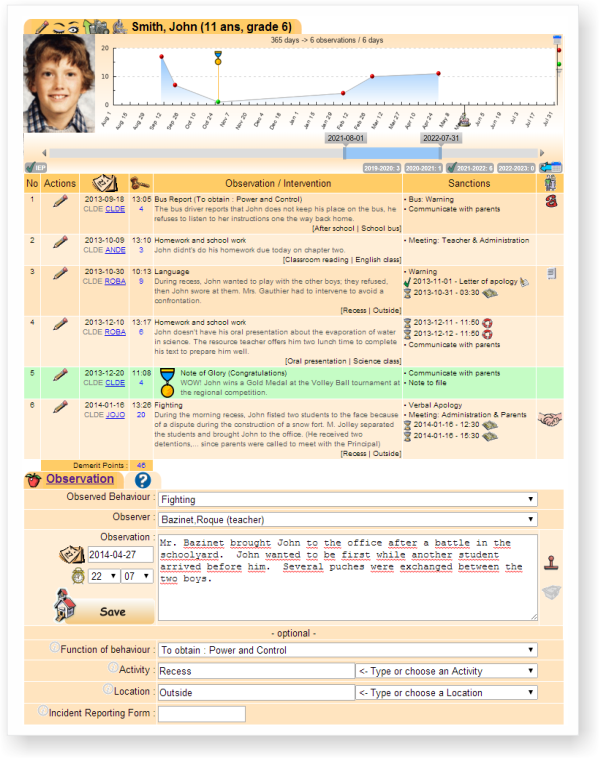Click the edit pencil for observation 6
This screenshot has width=600, height=759.
click(x=60, y=409)
